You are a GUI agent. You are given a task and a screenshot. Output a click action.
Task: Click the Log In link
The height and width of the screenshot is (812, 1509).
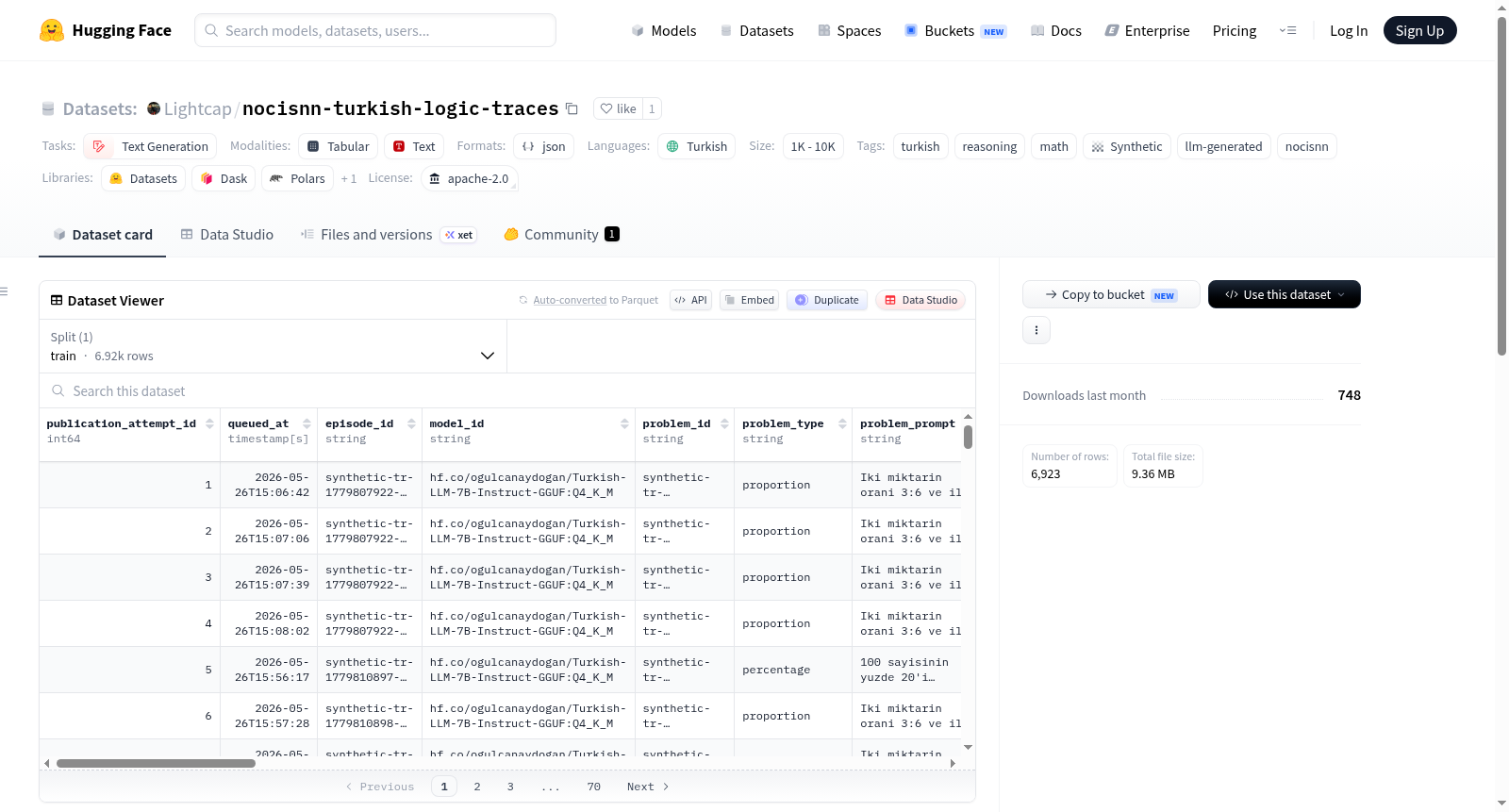1349,30
